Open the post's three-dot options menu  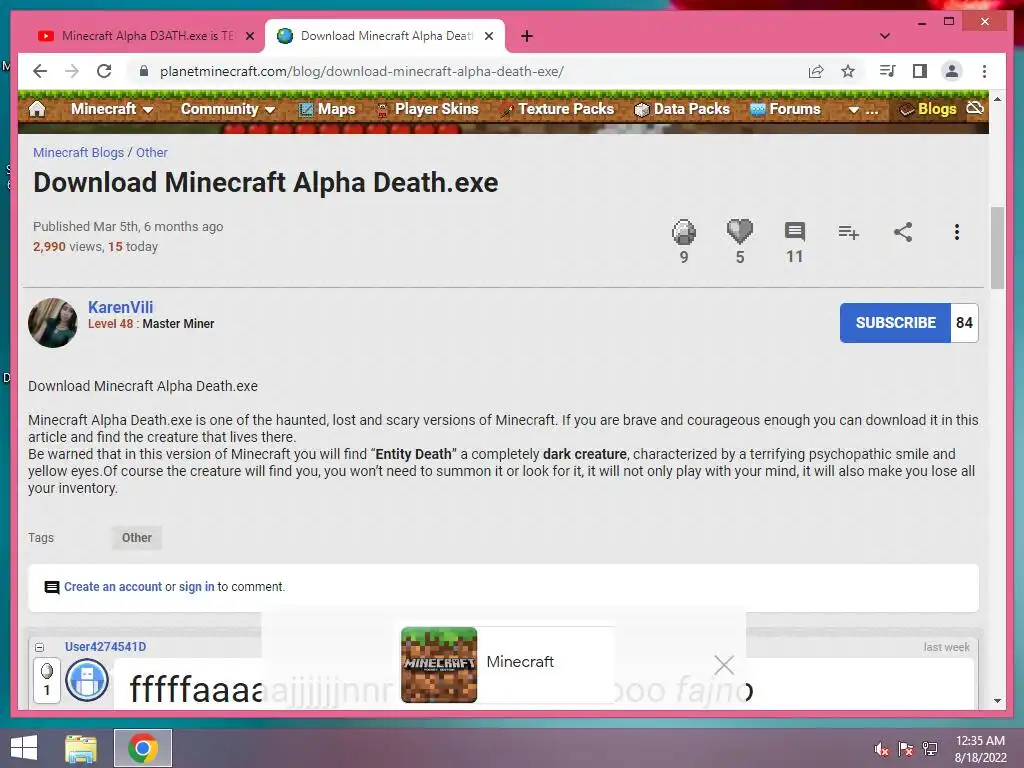click(957, 232)
